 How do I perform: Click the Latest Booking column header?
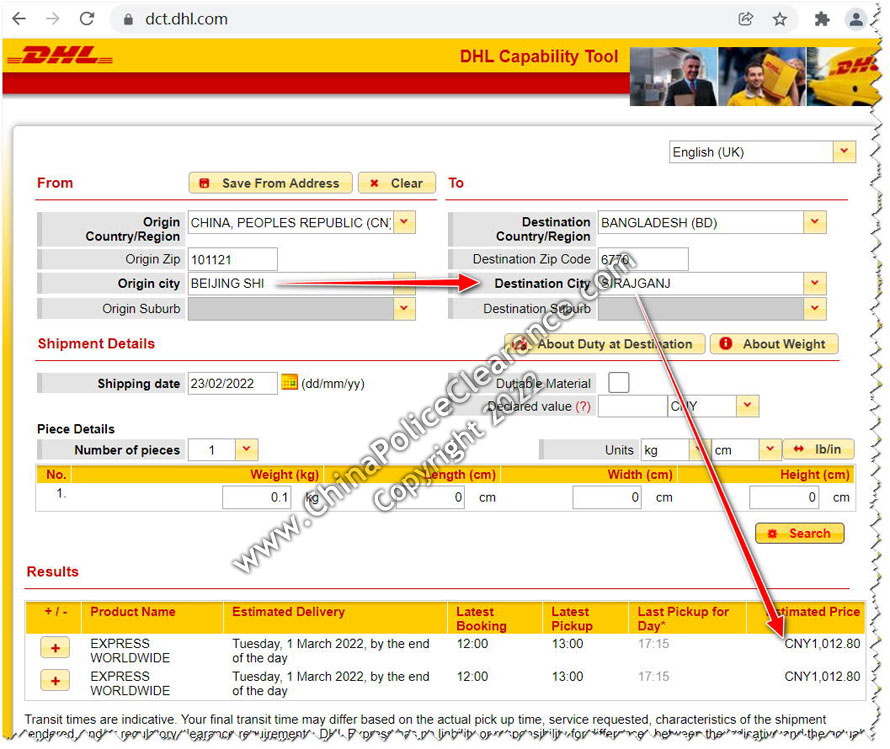click(x=481, y=618)
